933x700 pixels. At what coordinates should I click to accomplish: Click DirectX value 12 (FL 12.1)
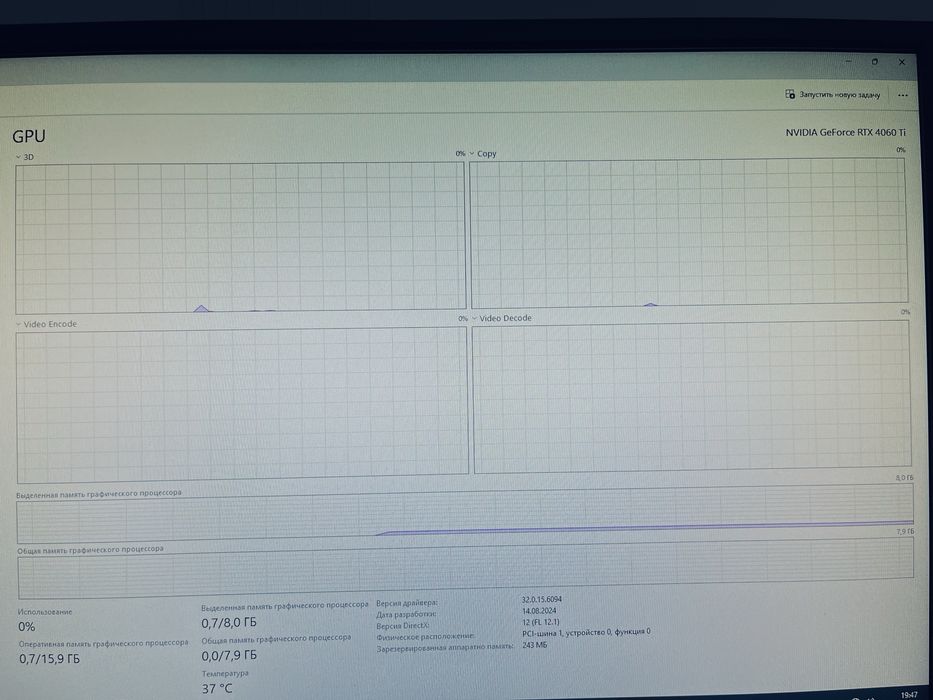click(541, 622)
